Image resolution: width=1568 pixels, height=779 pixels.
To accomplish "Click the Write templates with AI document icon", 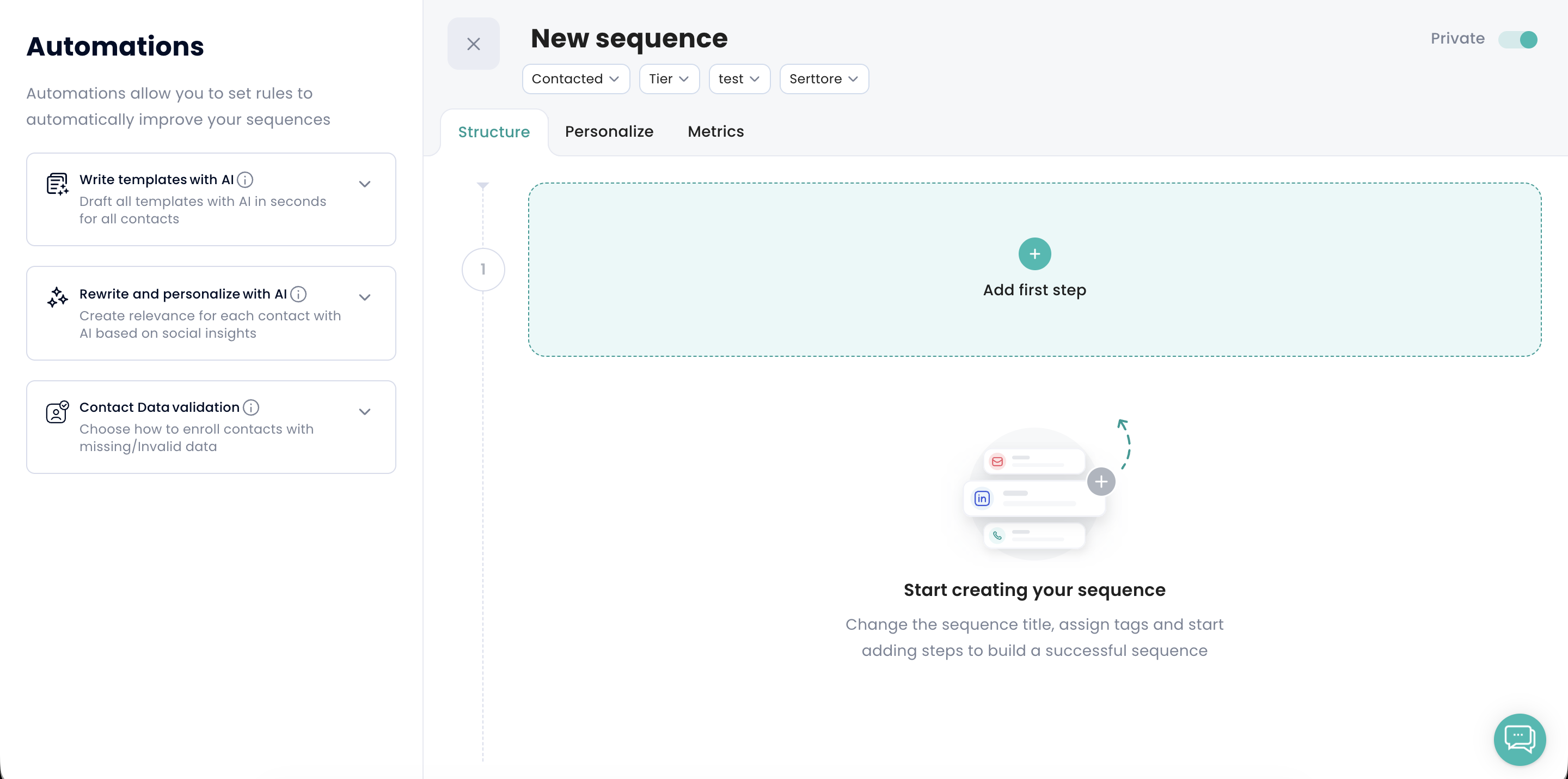I will pos(57,184).
